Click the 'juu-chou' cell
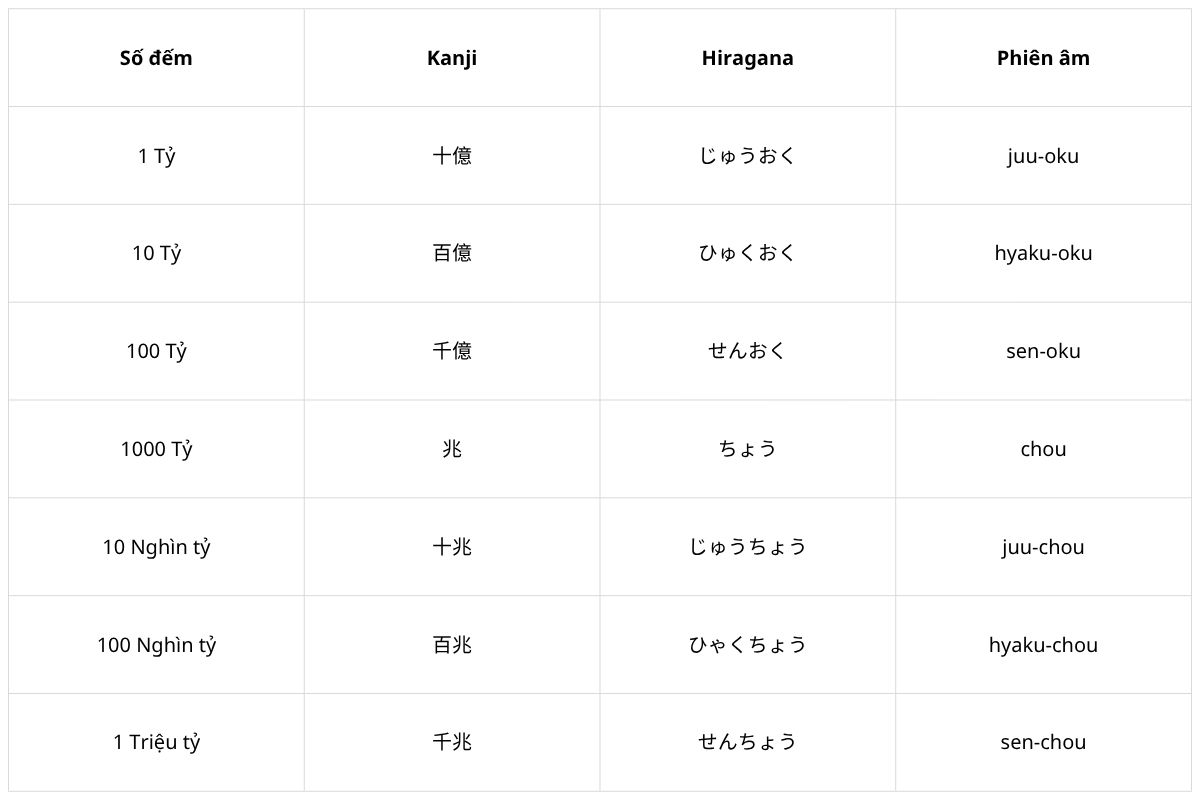This screenshot has height=800, width=1200. (x=1043, y=547)
